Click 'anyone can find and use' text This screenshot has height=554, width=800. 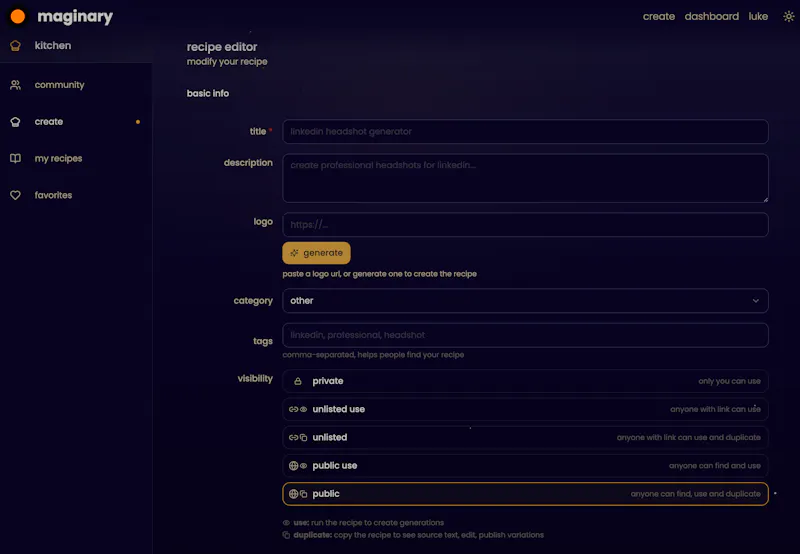715,466
